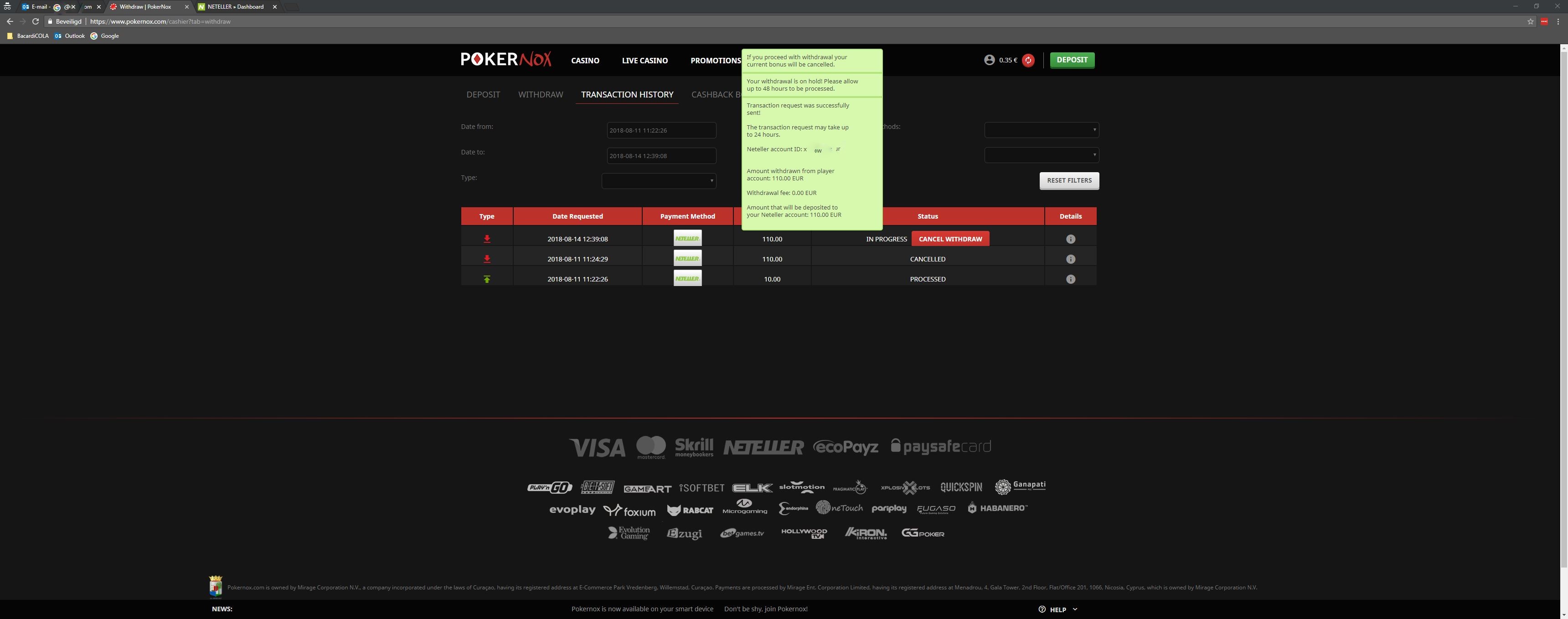Image resolution: width=1568 pixels, height=619 pixels.
Task: Click the red withdraw arrow in 11:24:29 row
Action: [x=487, y=259]
